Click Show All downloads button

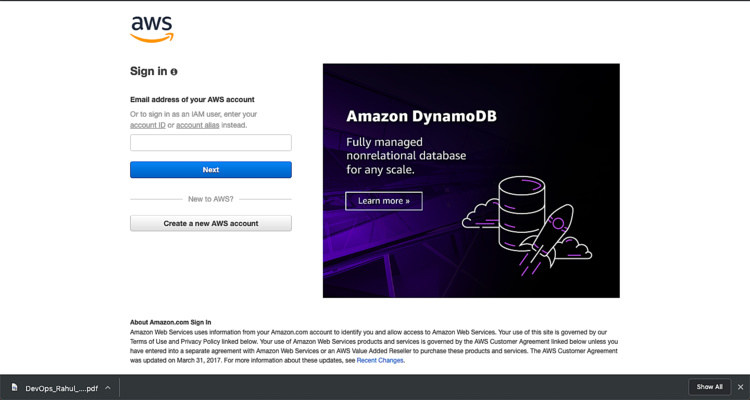(709, 387)
